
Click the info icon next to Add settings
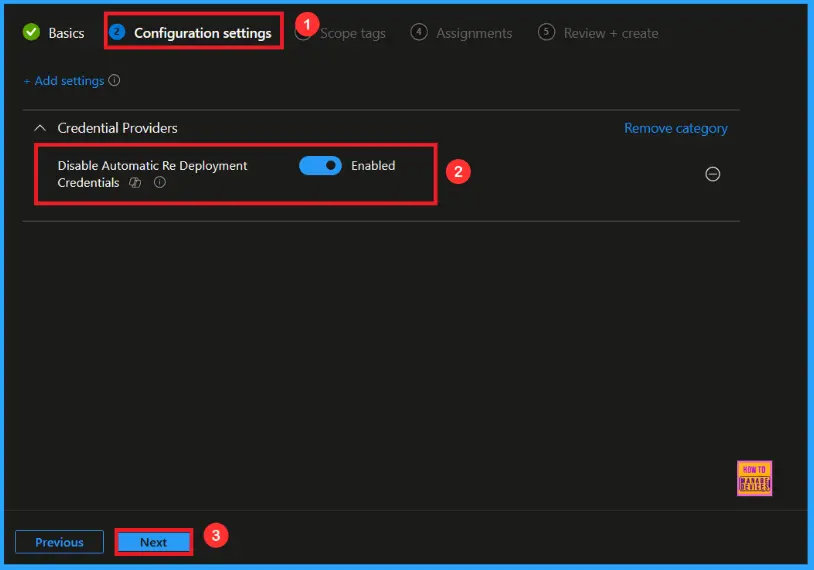(x=114, y=81)
